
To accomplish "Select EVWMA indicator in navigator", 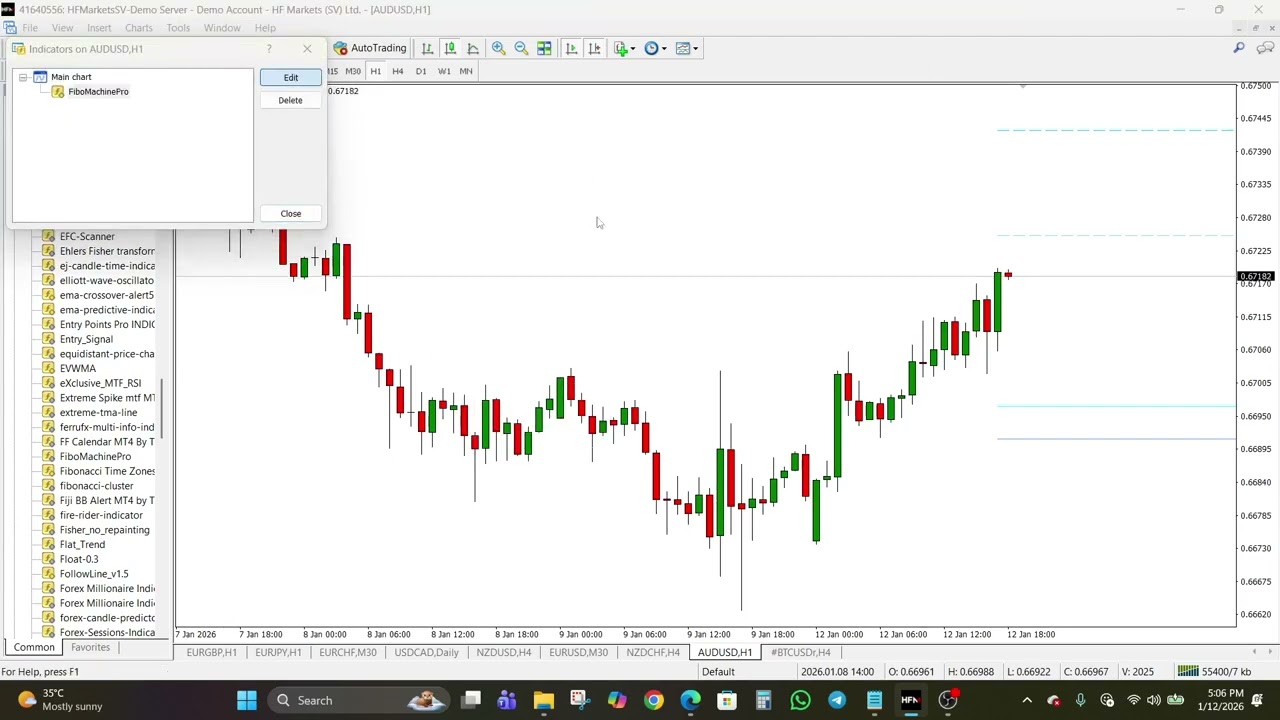I will coord(78,368).
